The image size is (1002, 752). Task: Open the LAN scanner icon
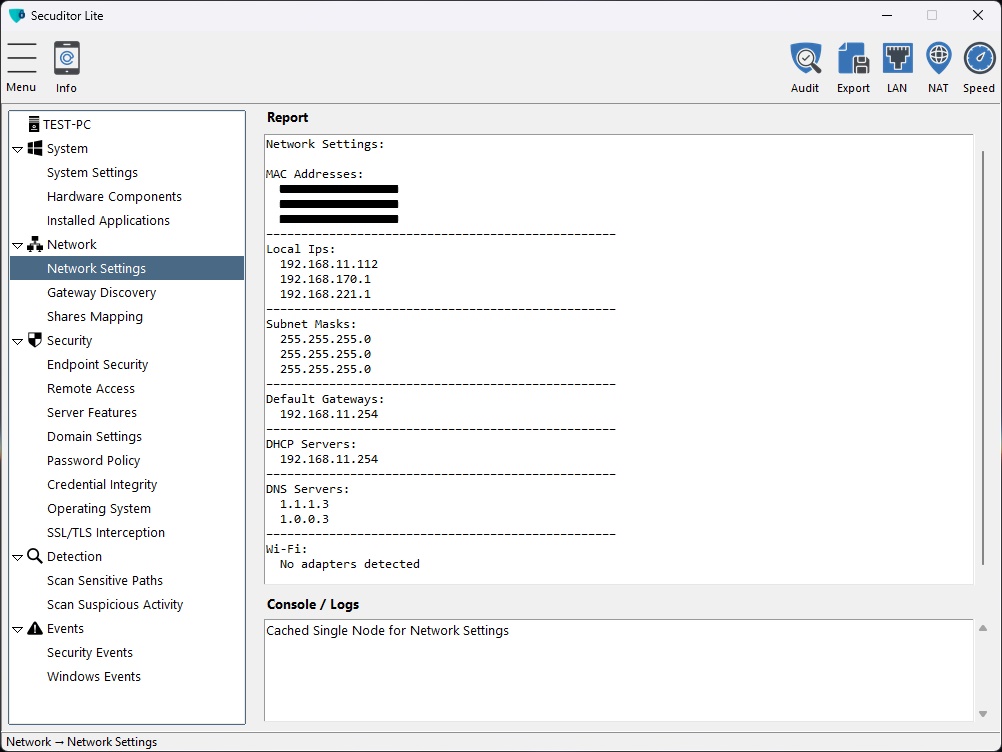click(897, 59)
